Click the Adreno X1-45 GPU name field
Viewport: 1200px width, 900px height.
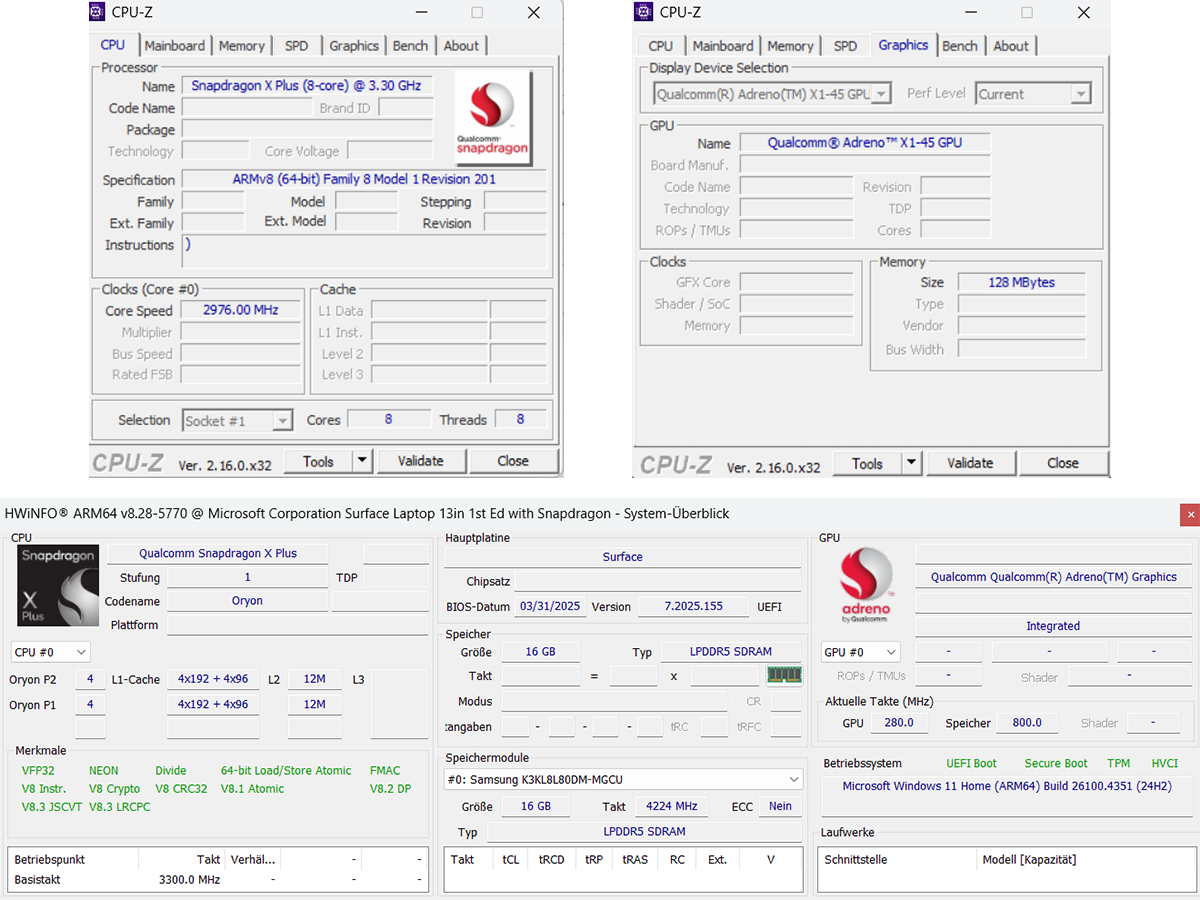click(865, 143)
